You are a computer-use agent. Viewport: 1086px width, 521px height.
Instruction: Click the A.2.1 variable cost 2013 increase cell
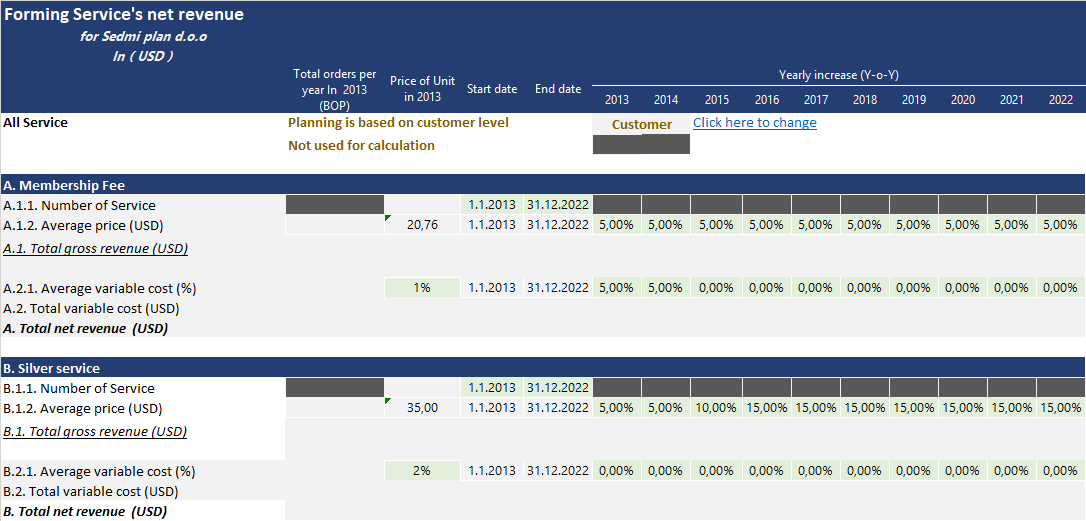pos(617,288)
